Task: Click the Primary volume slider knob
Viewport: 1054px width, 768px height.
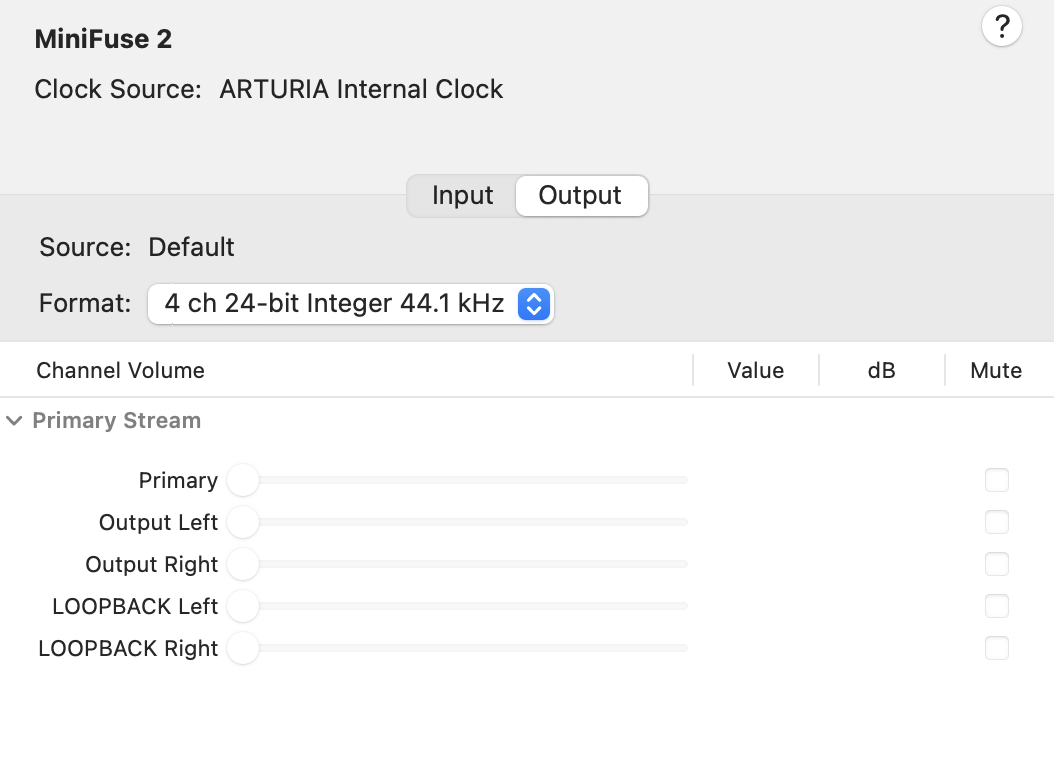Action: (242, 480)
